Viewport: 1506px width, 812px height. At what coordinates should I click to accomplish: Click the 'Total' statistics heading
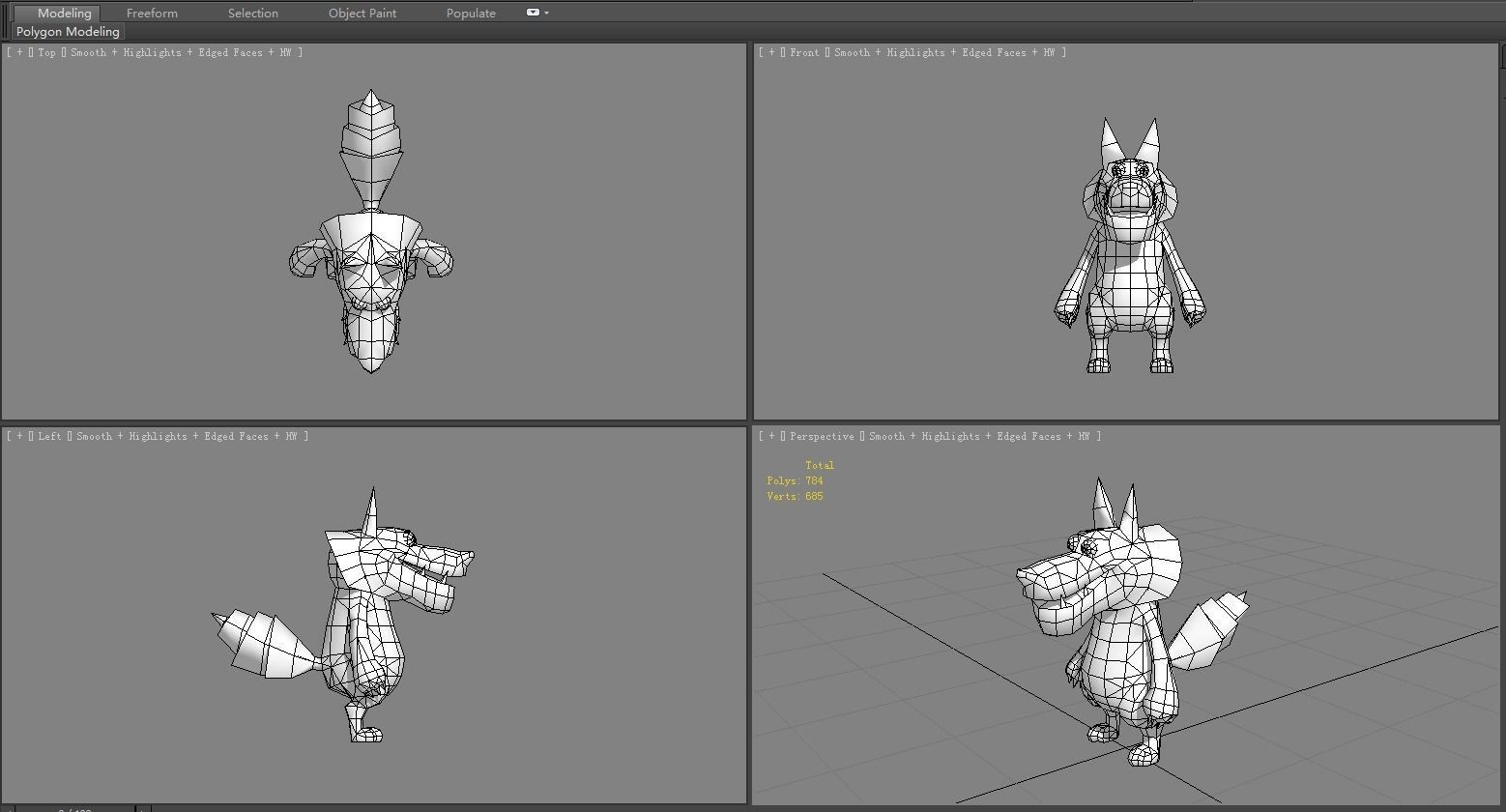(820, 465)
